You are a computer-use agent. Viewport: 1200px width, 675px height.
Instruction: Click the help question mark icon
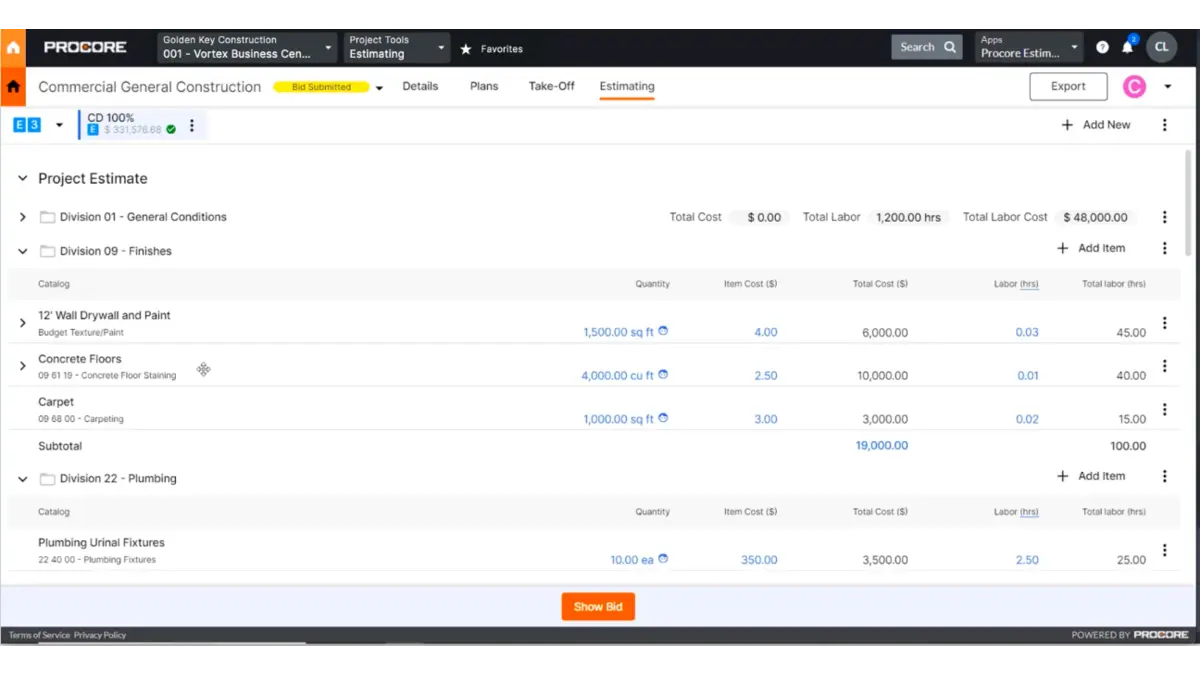1102,47
